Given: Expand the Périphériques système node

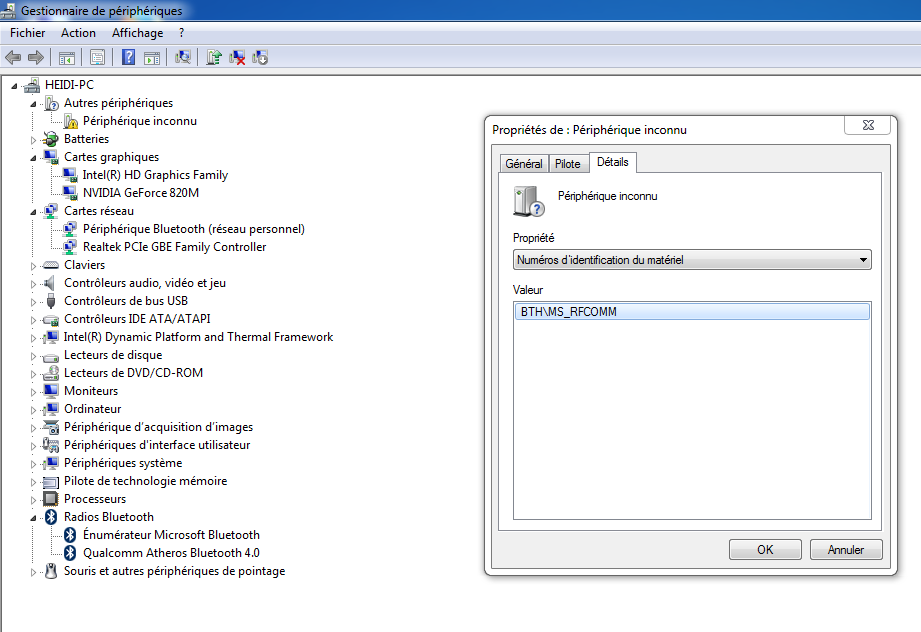Looking at the screenshot, I should click(33, 464).
